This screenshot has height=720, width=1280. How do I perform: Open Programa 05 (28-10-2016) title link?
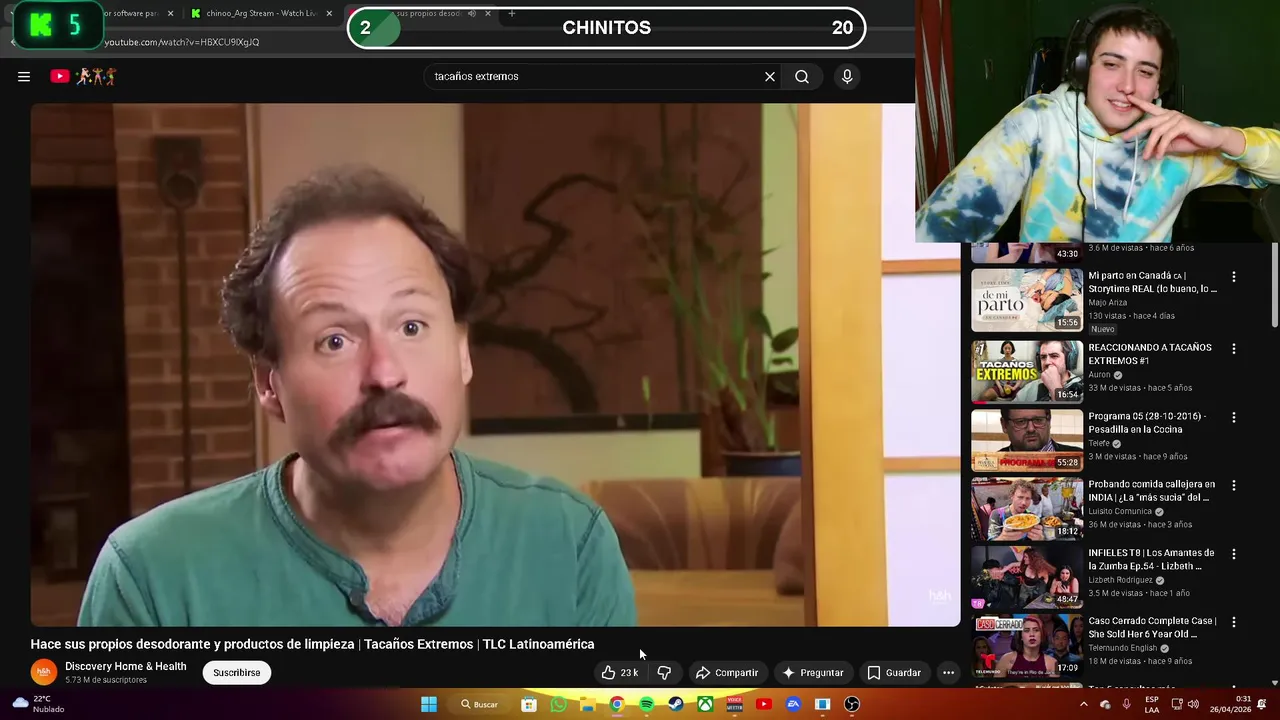(1147, 423)
